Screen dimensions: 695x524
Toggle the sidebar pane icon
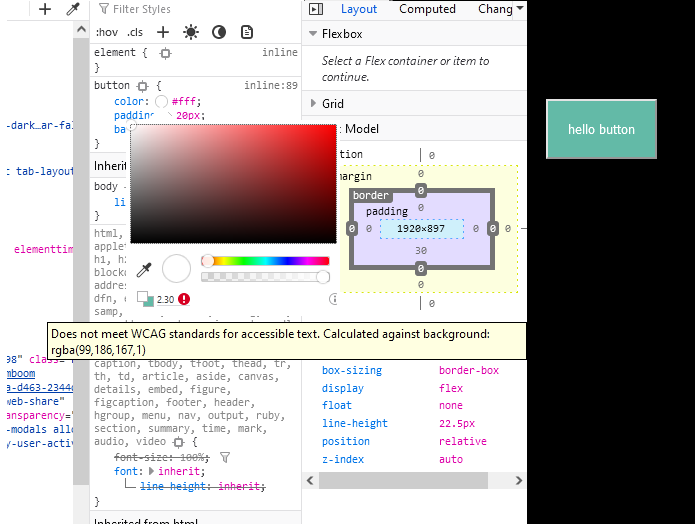(x=316, y=9)
